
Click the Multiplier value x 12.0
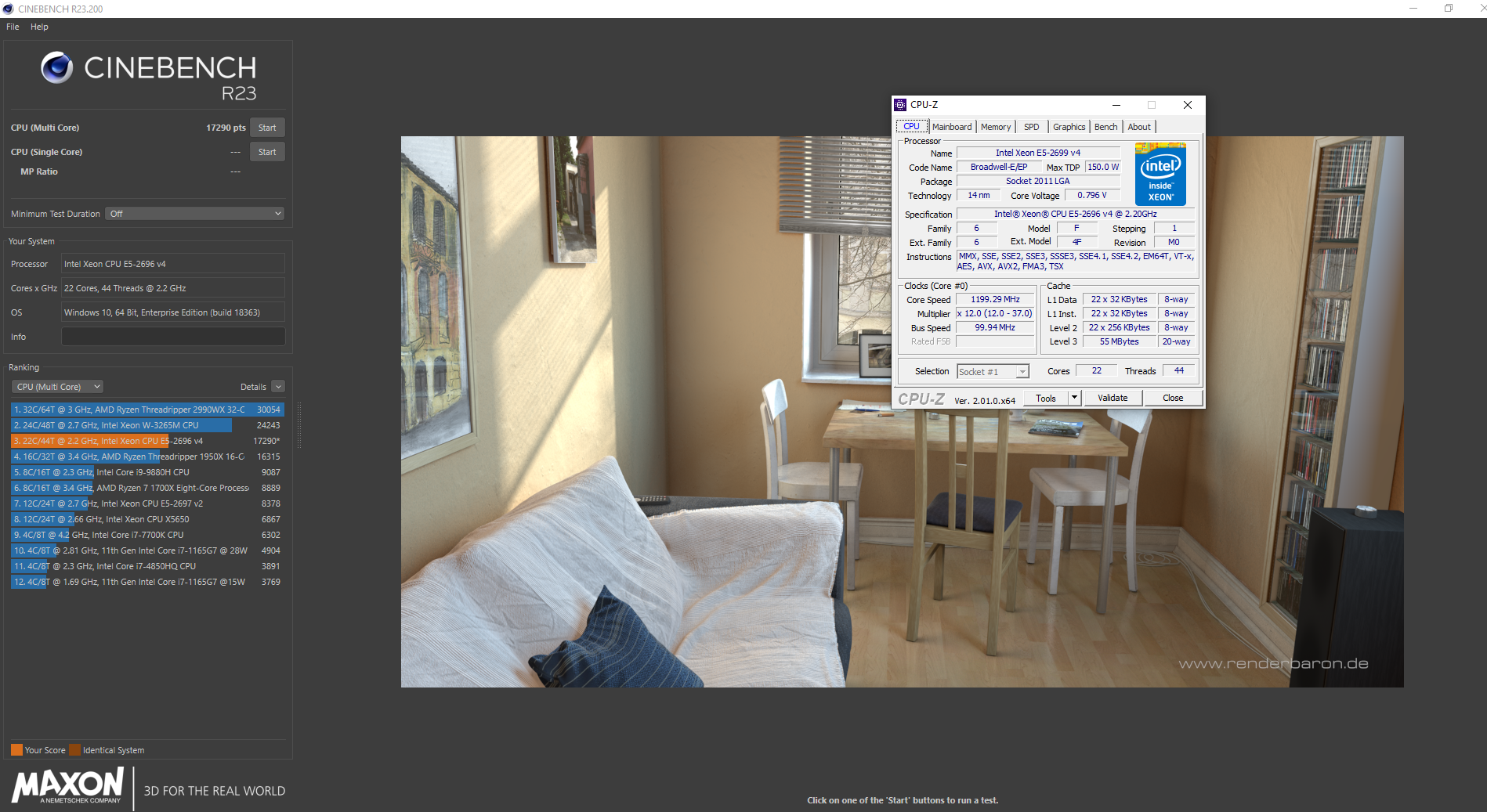(x=995, y=313)
